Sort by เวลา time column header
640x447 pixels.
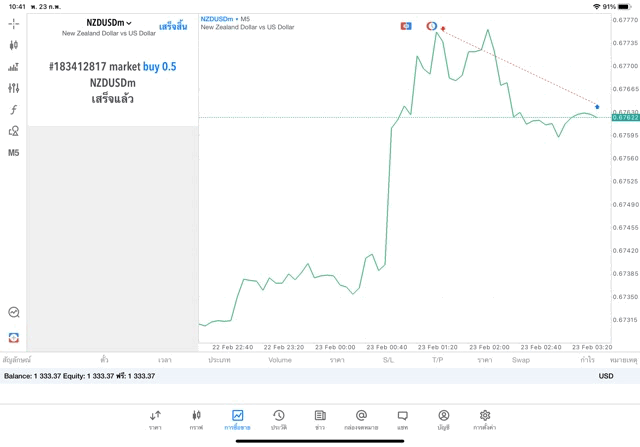point(165,360)
